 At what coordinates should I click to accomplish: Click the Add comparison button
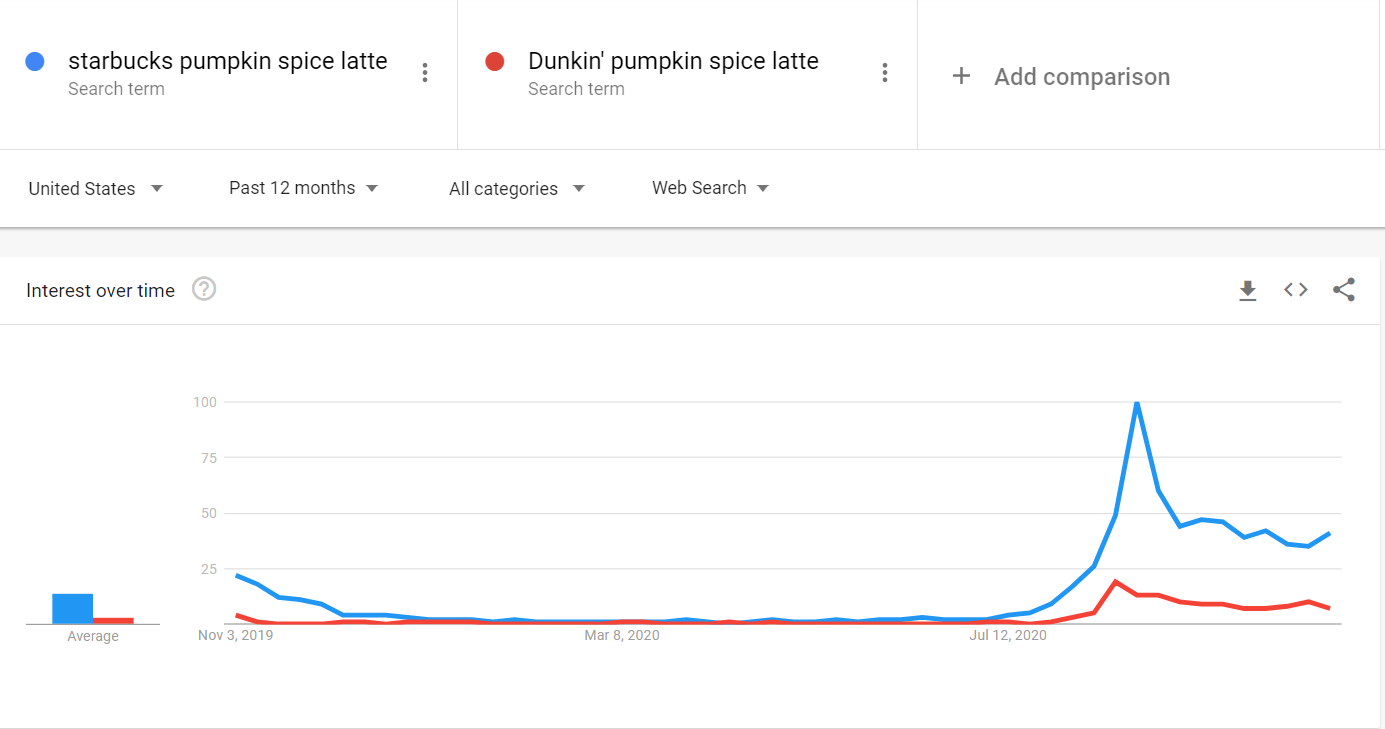pos(1063,76)
